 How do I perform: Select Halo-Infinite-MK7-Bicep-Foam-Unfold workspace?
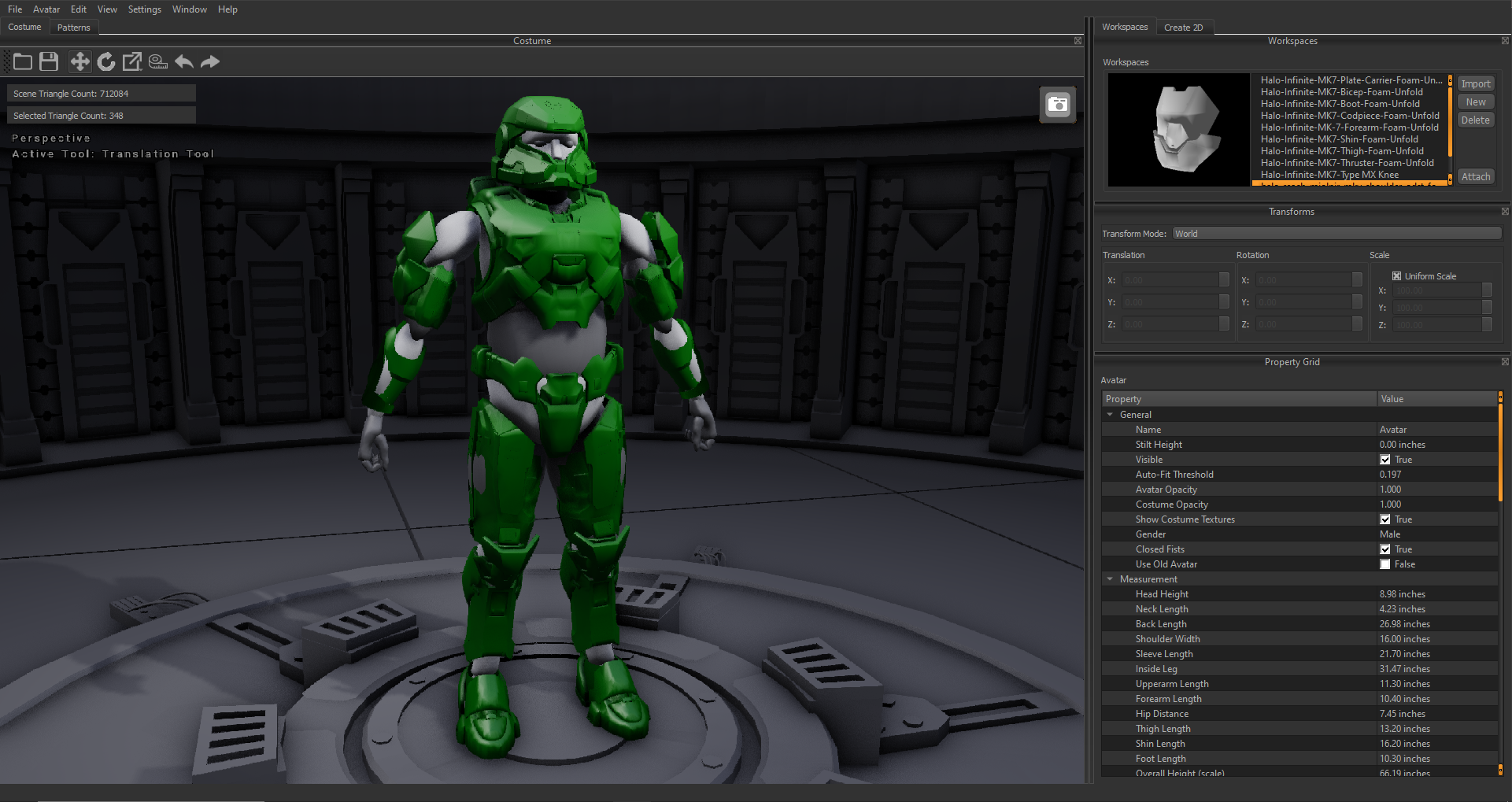click(1342, 92)
